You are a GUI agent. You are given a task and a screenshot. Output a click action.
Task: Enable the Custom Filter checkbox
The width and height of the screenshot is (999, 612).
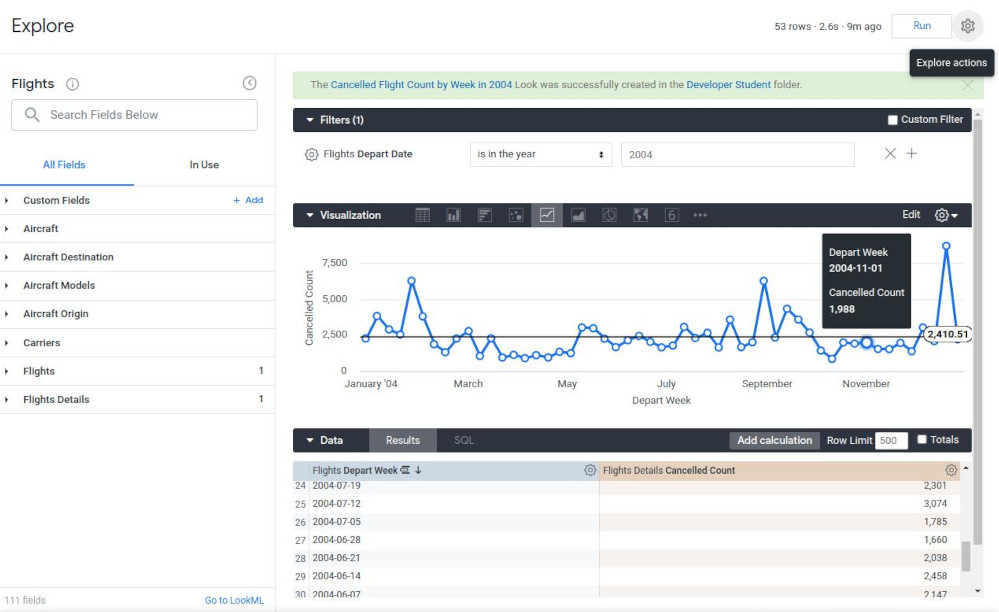893,120
